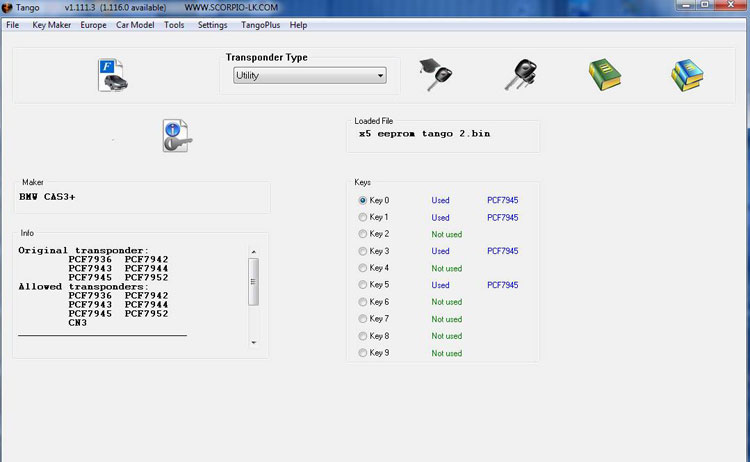Select the Key 1 radio button
Screen dimensions: 750x462
(363, 217)
